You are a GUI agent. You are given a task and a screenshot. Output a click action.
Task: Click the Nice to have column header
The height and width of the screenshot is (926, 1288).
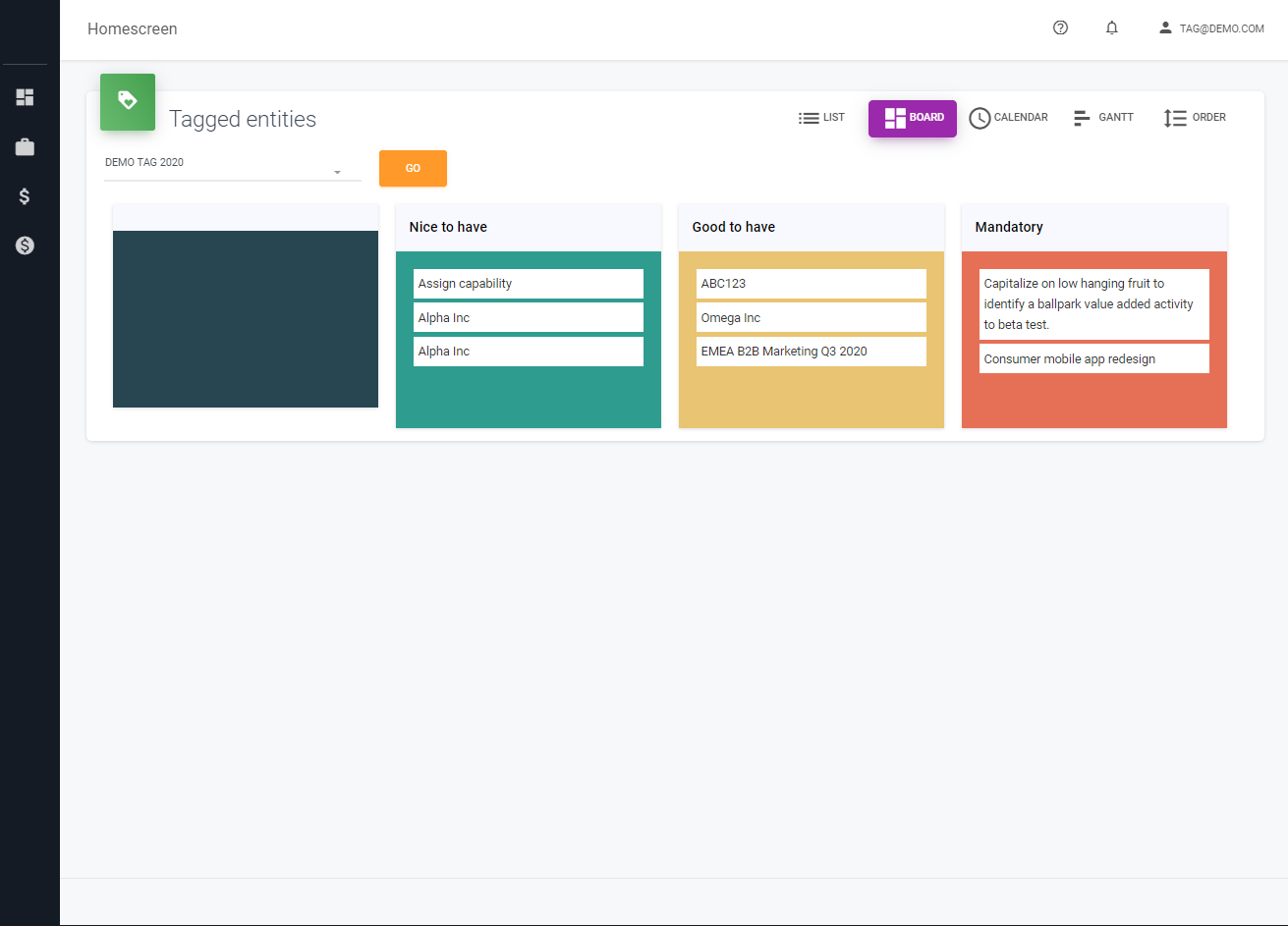pyautogui.click(x=529, y=227)
